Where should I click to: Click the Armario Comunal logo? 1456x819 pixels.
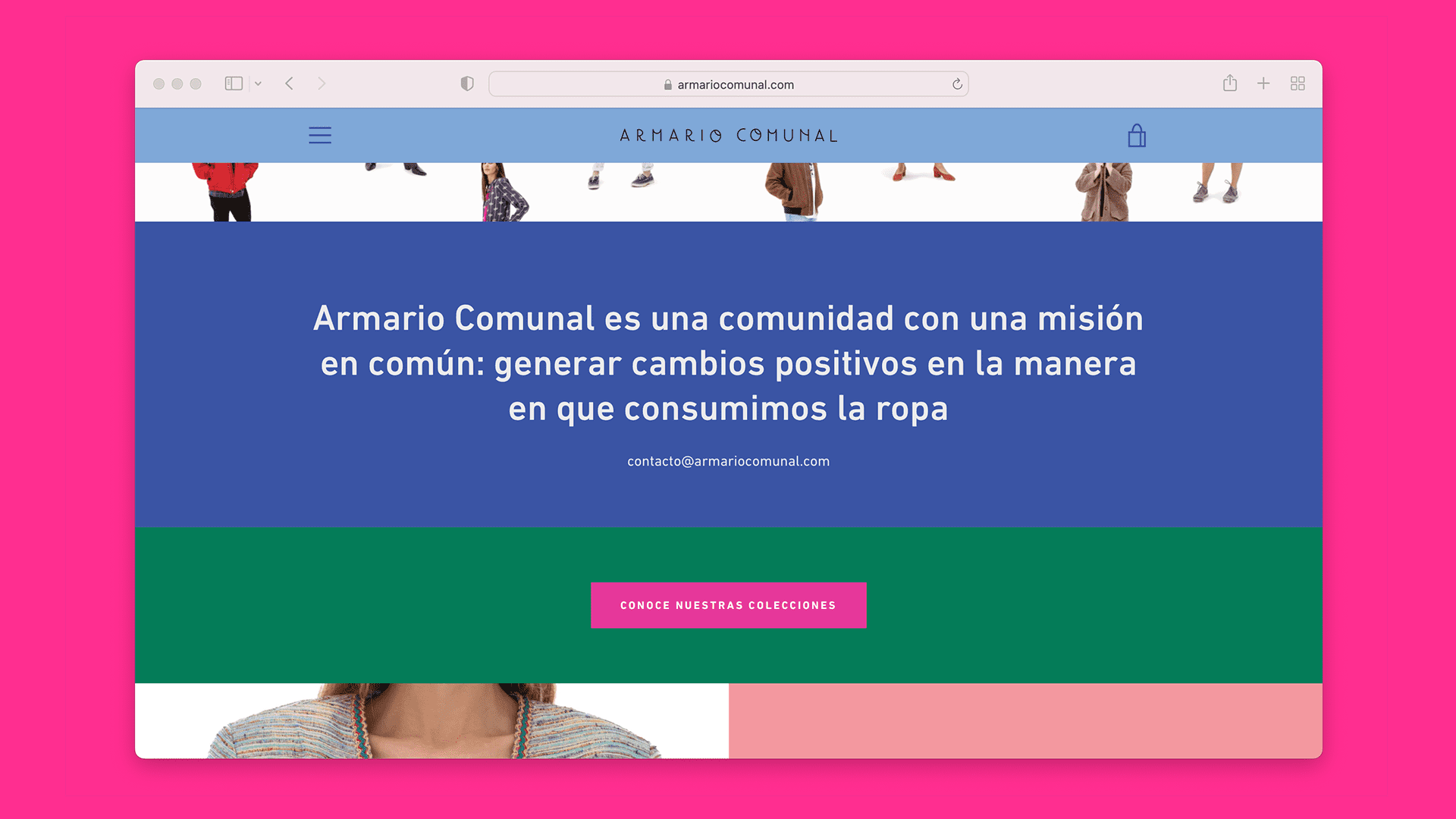[729, 136]
